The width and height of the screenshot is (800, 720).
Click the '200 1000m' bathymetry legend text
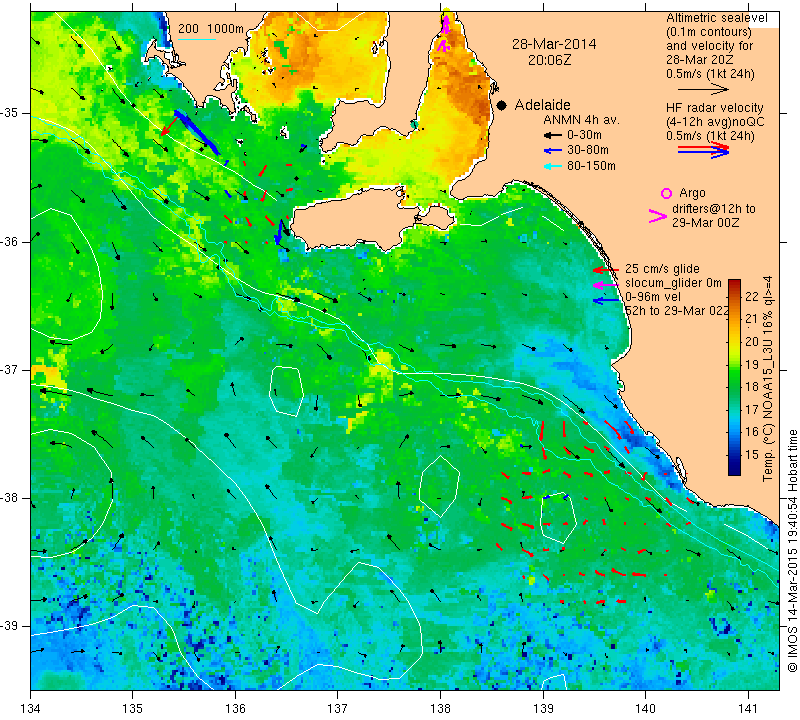211,29
